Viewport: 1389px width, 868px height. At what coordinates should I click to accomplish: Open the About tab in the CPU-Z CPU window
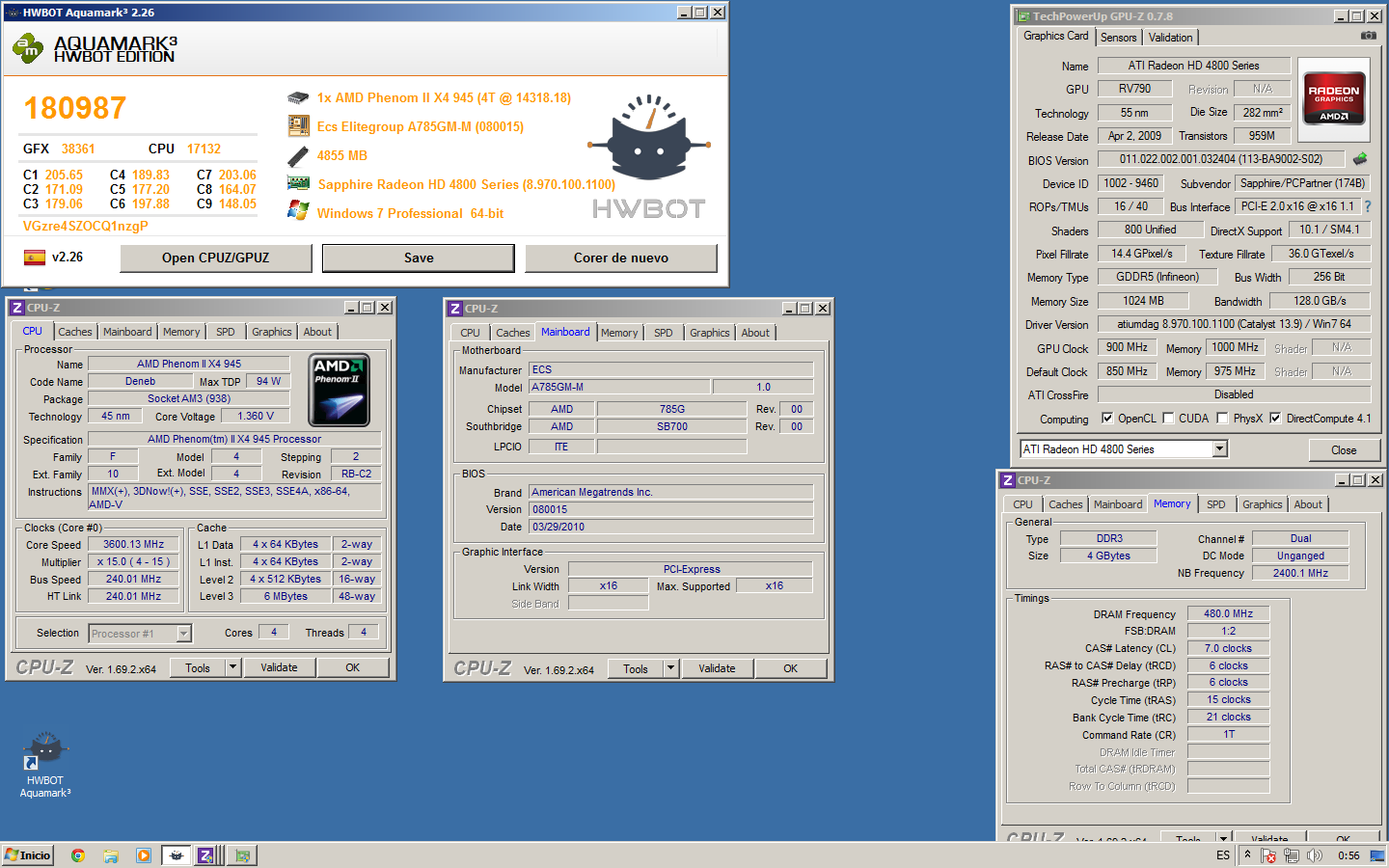click(x=317, y=332)
